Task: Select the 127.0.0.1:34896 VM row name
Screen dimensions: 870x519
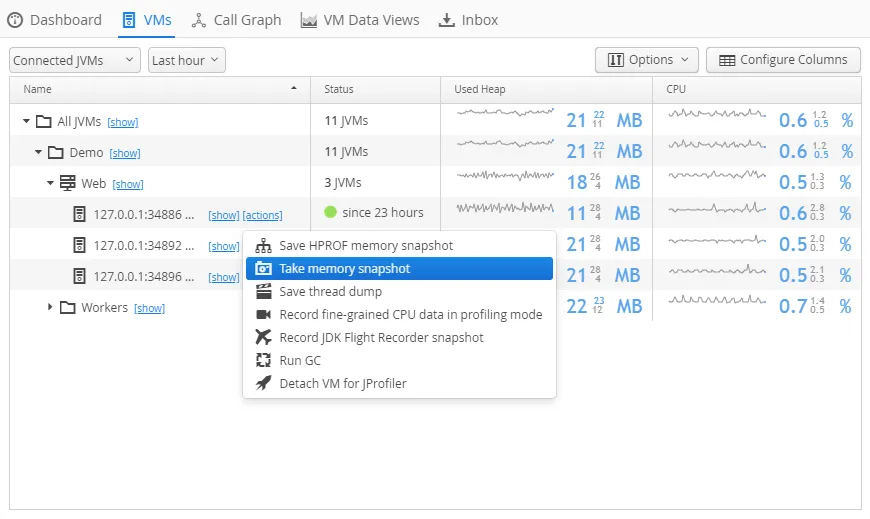Action: coord(144,276)
